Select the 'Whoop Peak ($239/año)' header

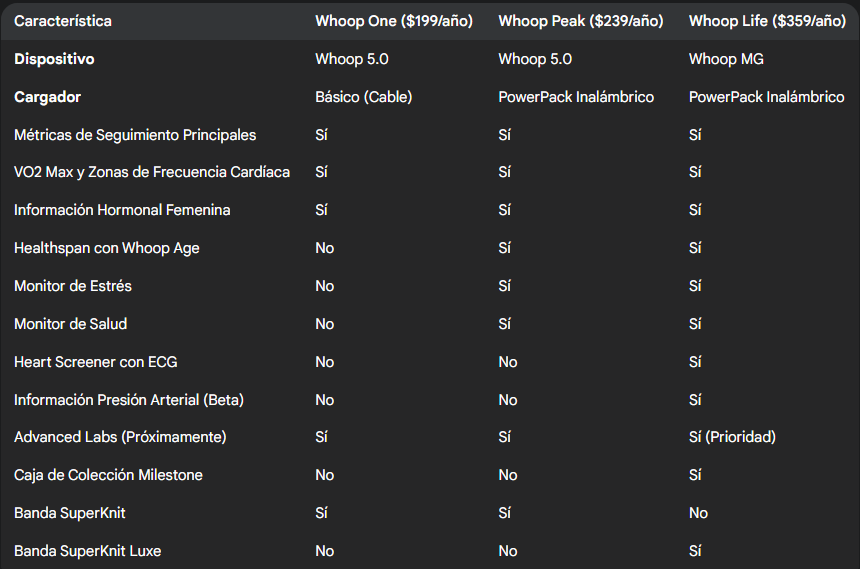coord(581,21)
